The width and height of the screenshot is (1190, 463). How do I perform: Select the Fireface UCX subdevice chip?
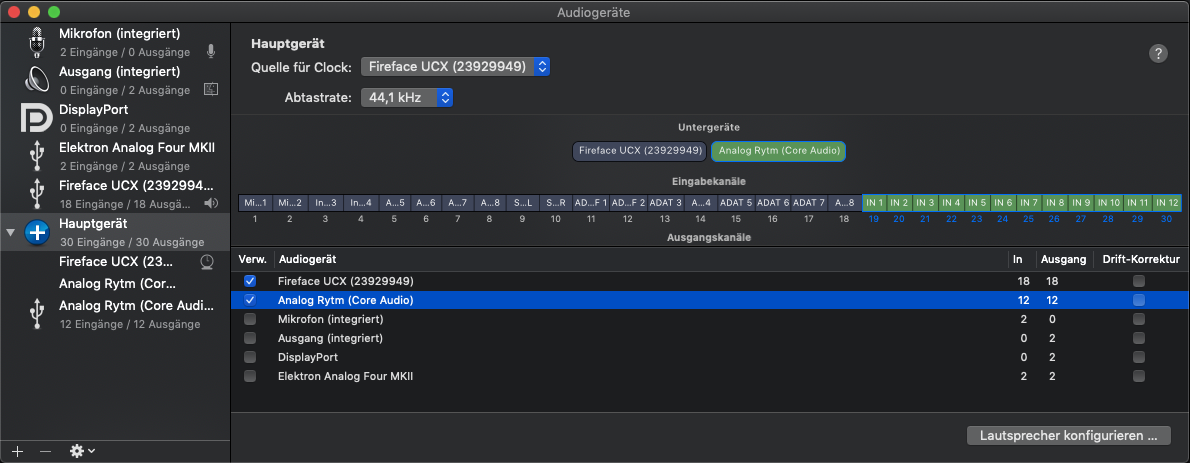(639, 151)
